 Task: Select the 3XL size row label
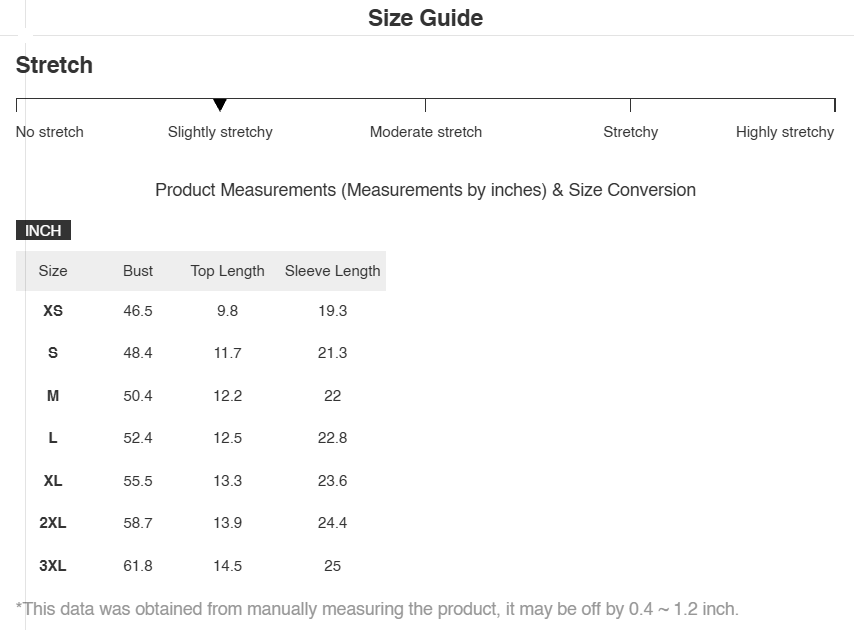click(53, 566)
